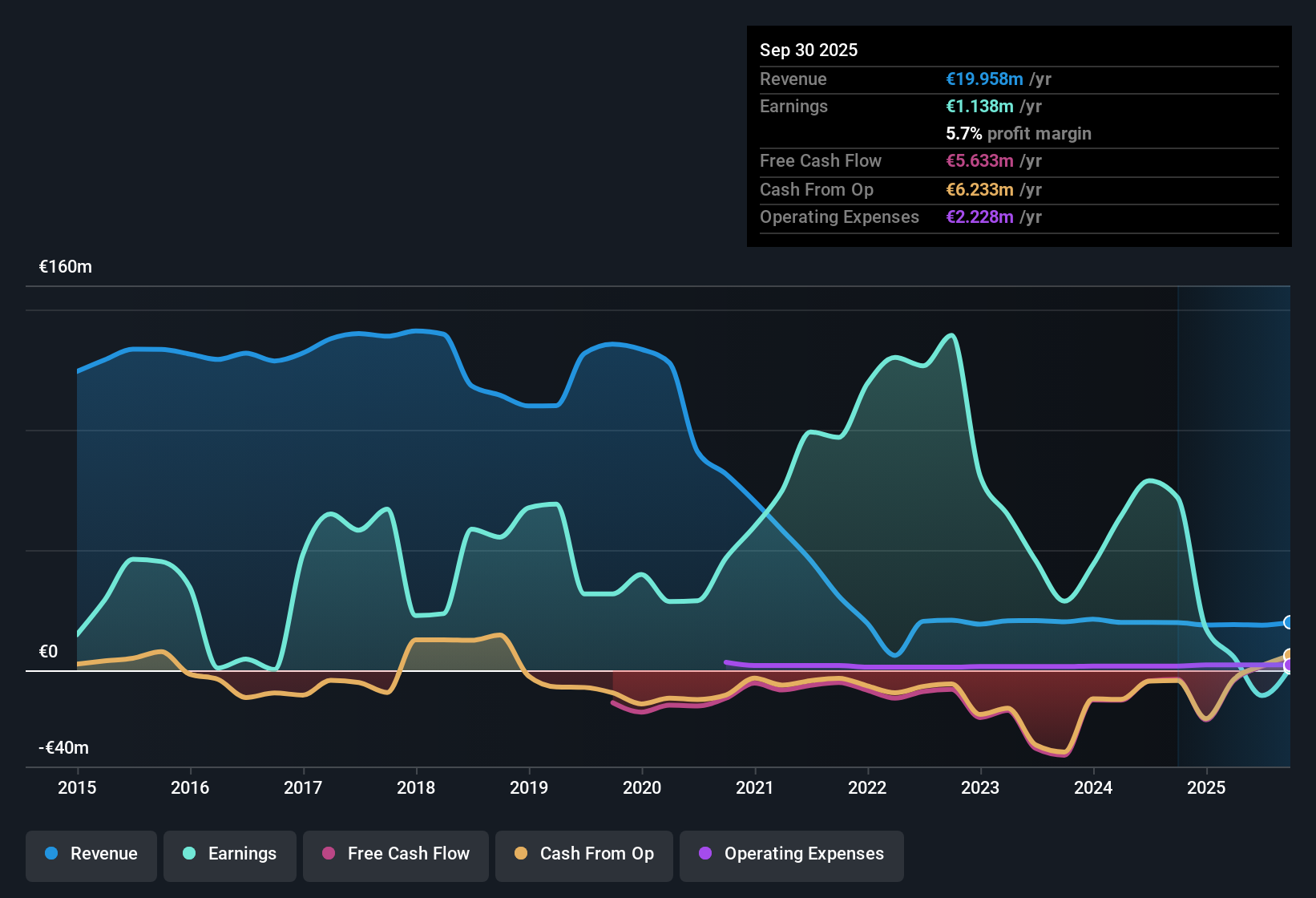Click the Revenue value €19.958m in tooltip
This screenshot has height=898, width=1316.
[x=984, y=79]
